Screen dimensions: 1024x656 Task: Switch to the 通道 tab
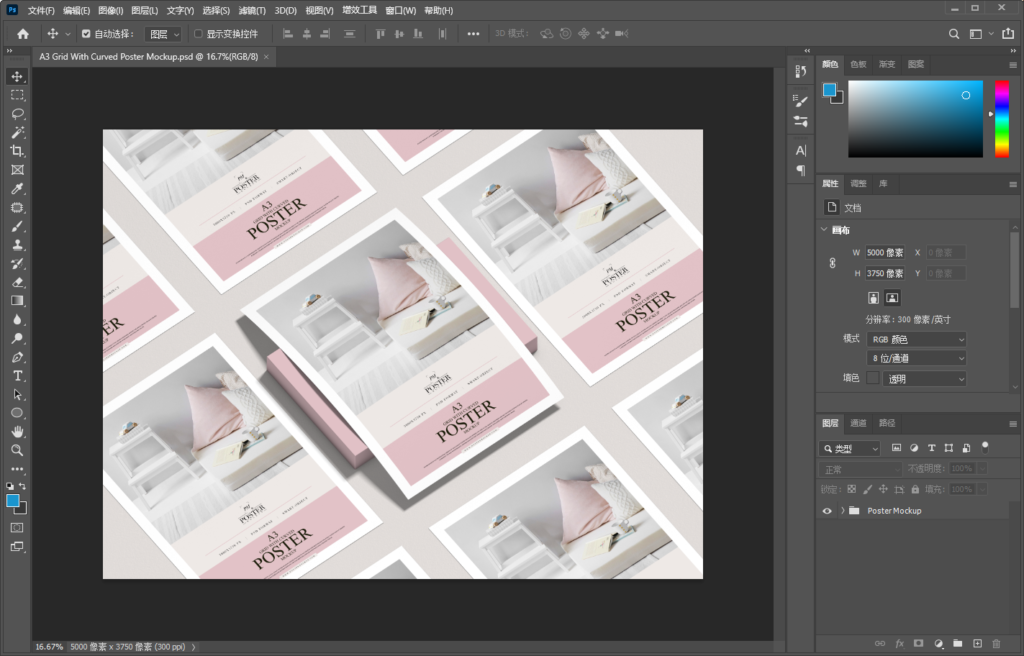click(x=858, y=423)
